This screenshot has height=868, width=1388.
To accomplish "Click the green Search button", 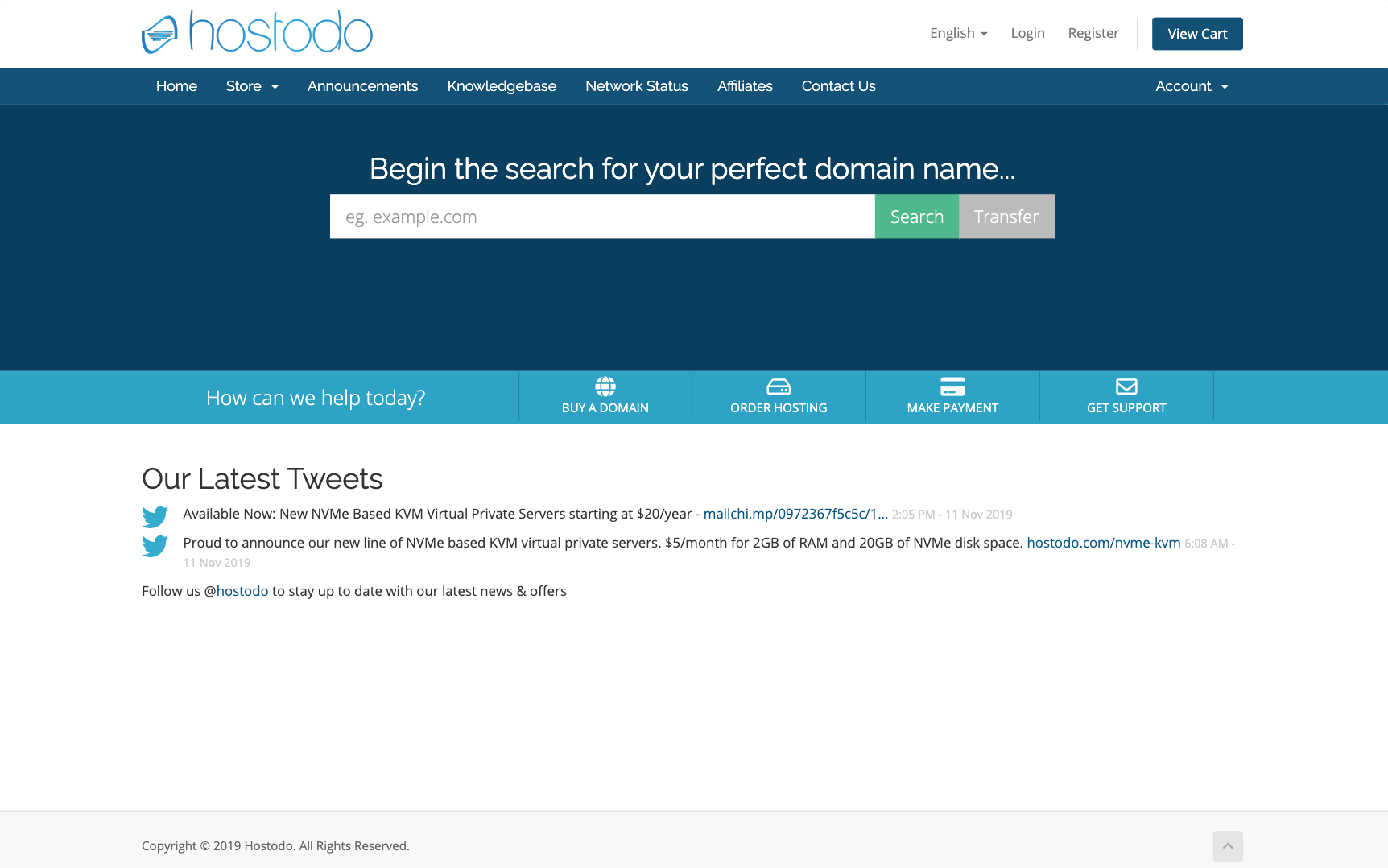I will (x=916, y=217).
